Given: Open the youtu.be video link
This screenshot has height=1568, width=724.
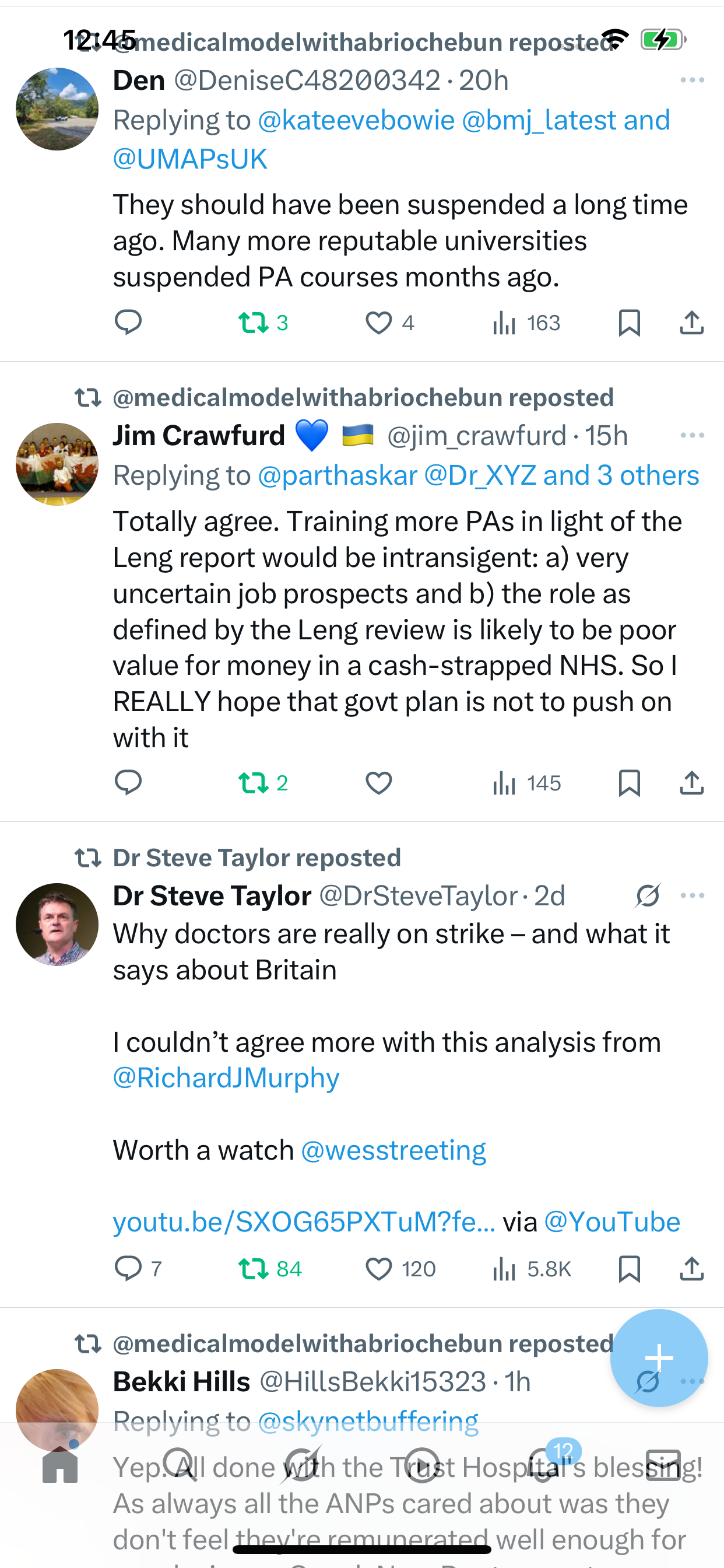Looking at the screenshot, I should click(x=304, y=1221).
